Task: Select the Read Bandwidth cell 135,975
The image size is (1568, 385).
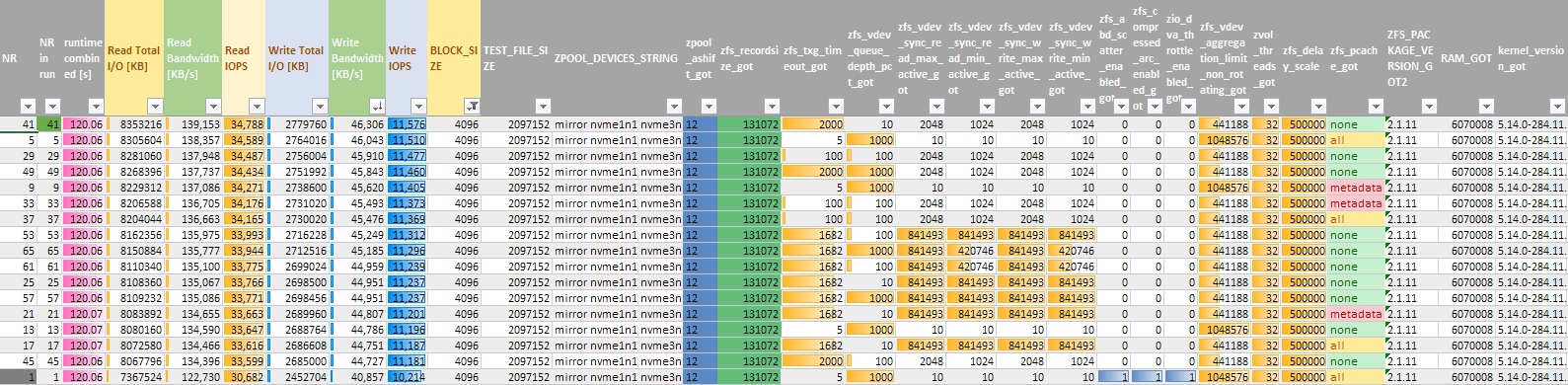Action: pyautogui.click(x=194, y=235)
